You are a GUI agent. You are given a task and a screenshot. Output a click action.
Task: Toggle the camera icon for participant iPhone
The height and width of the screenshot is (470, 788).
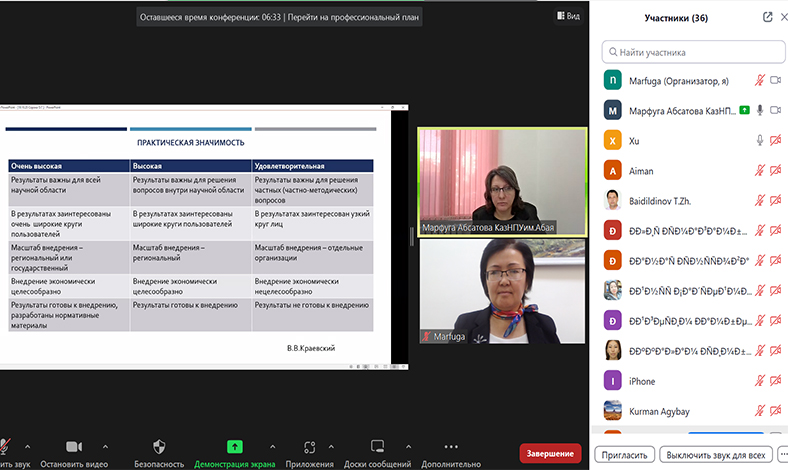[775, 381]
